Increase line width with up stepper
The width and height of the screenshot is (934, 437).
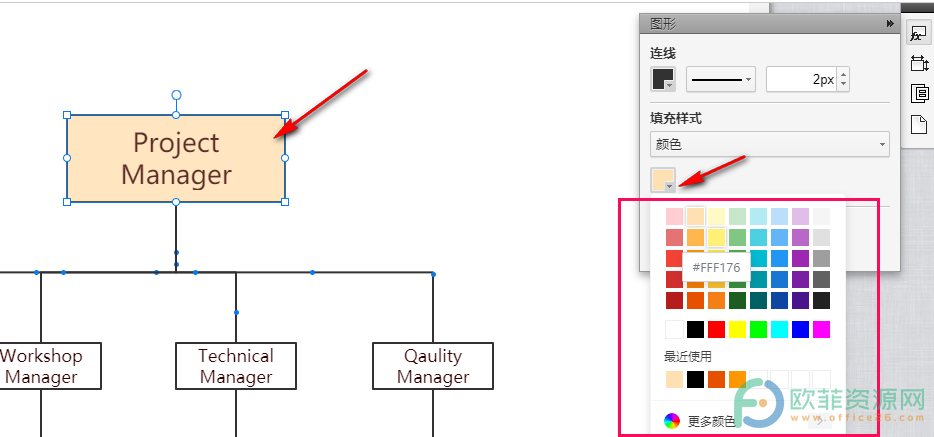(843, 74)
